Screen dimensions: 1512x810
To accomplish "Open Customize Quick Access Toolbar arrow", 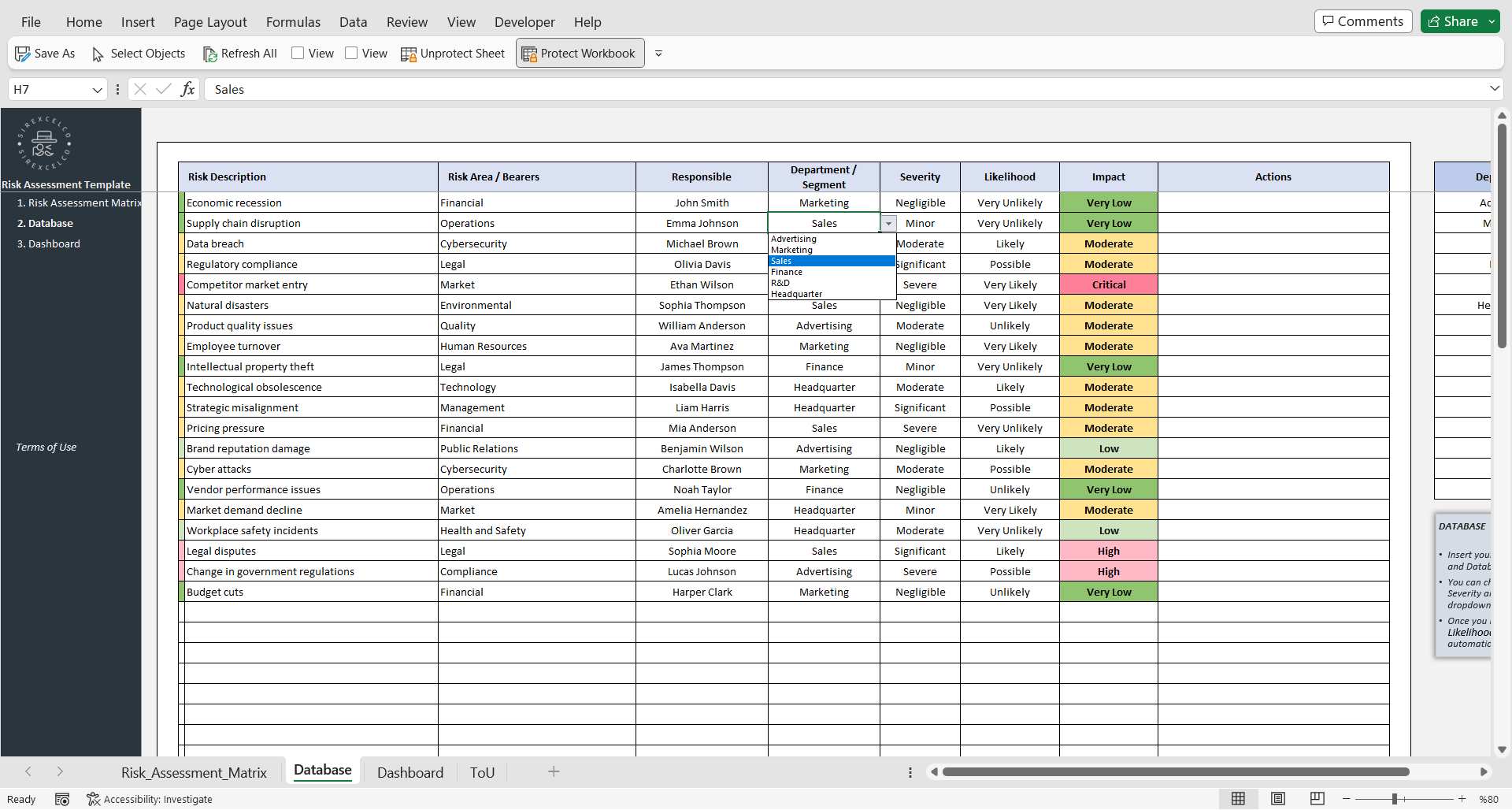I will tap(658, 54).
